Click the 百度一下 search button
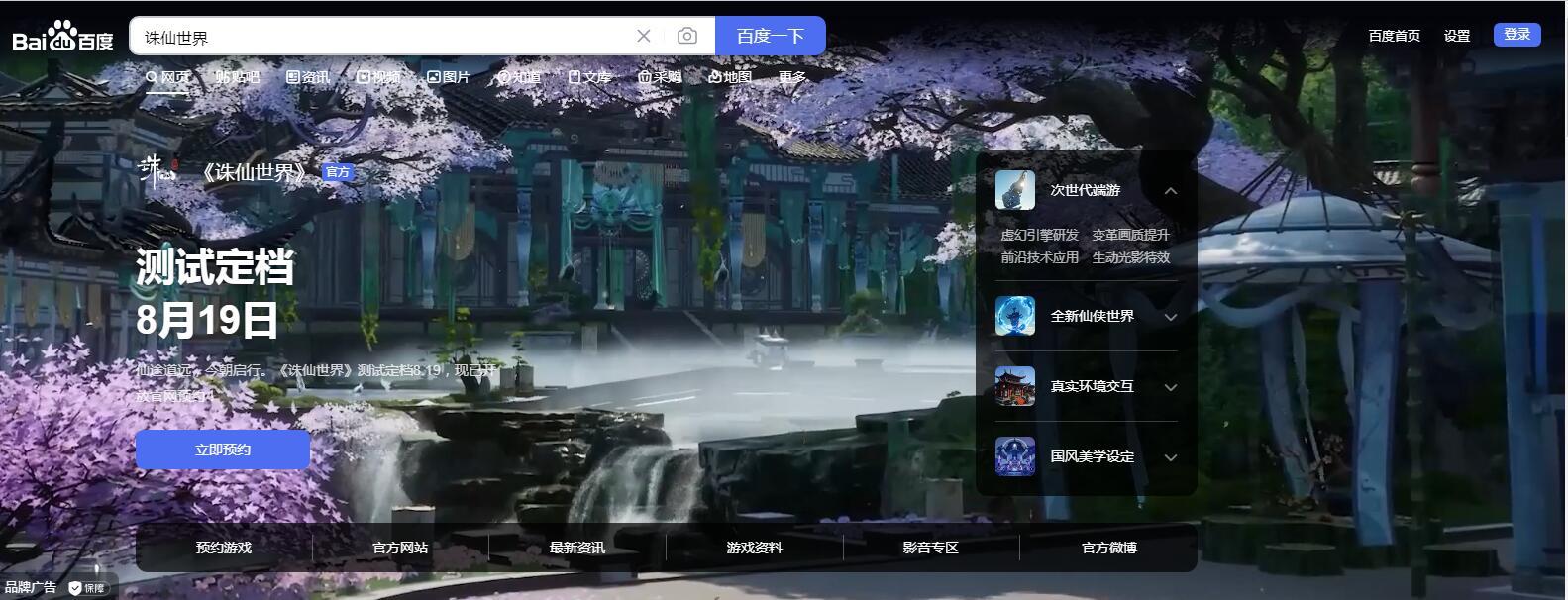The image size is (1568, 600). 770,36
